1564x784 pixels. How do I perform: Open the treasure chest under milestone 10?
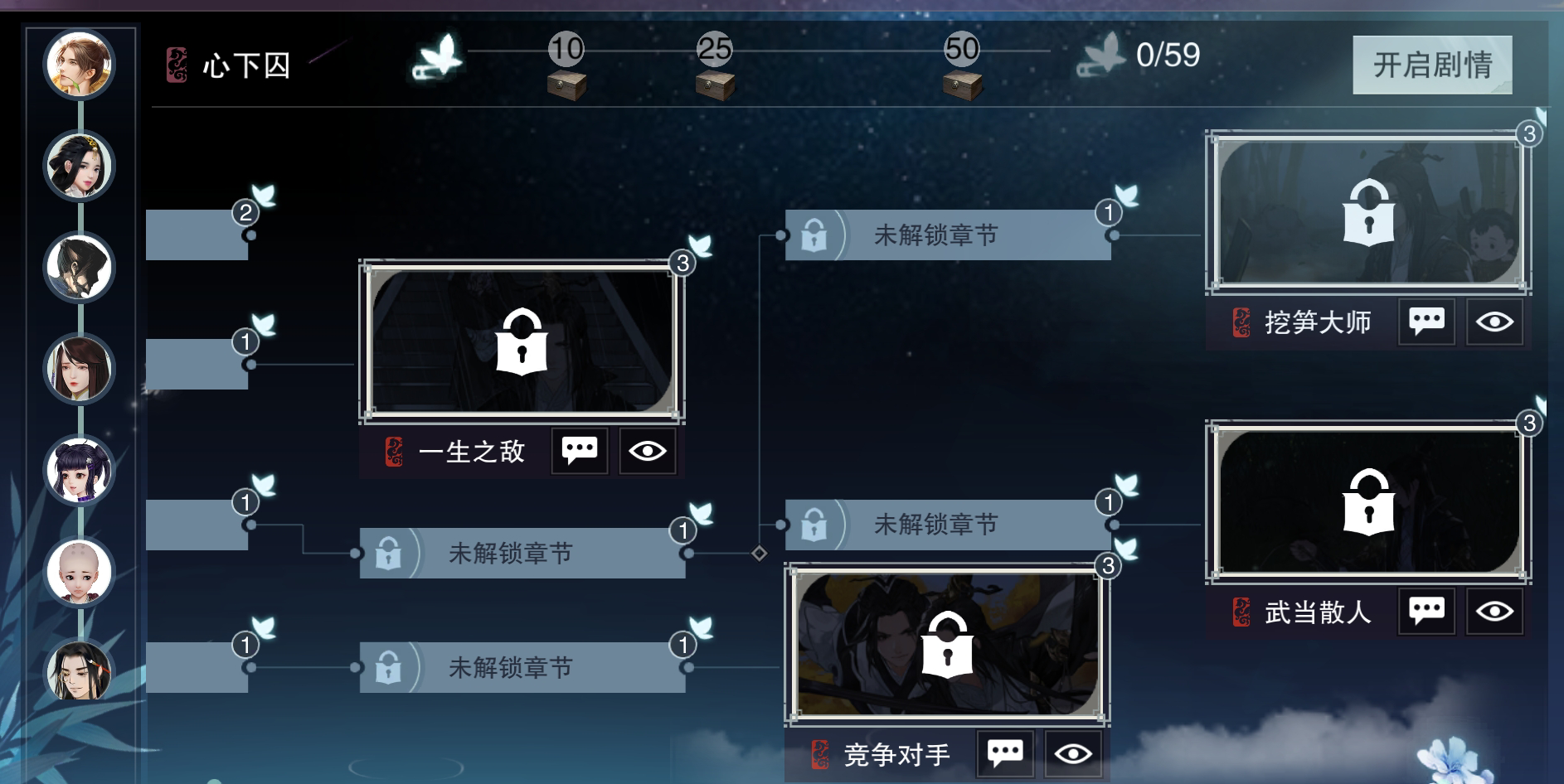point(566,85)
